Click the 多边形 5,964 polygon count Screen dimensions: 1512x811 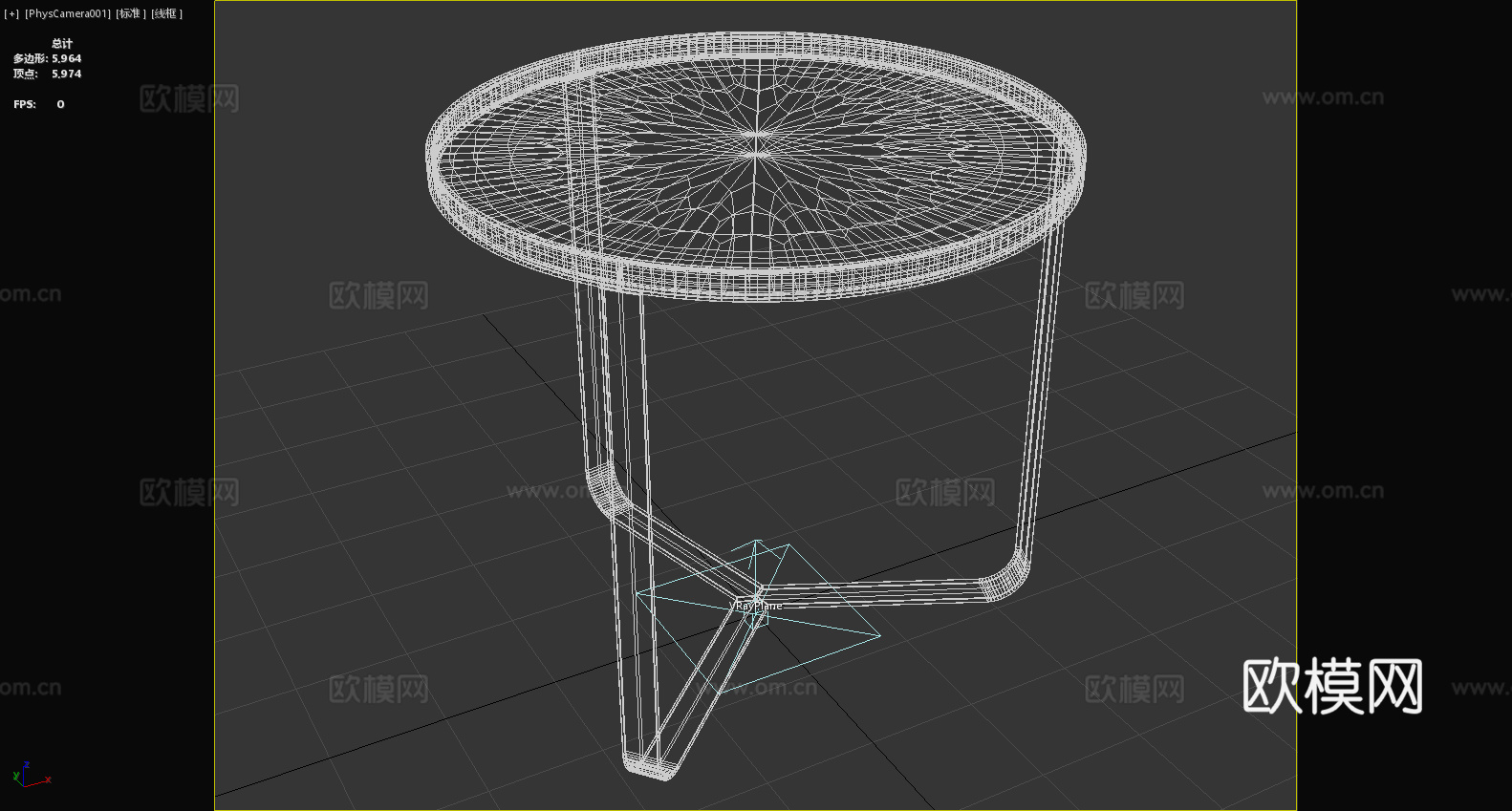[x=48, y=58]
